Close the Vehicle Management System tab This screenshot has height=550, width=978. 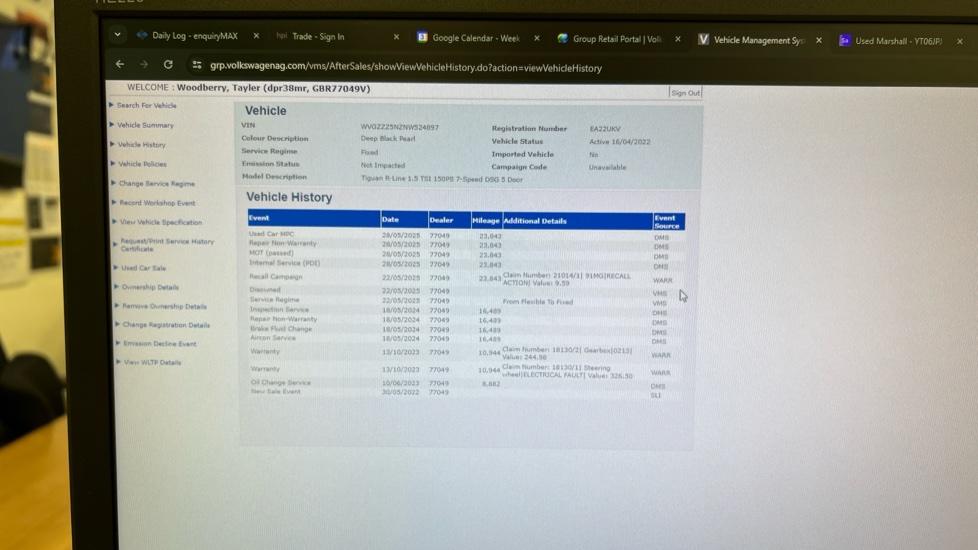[x=818, y=41]
